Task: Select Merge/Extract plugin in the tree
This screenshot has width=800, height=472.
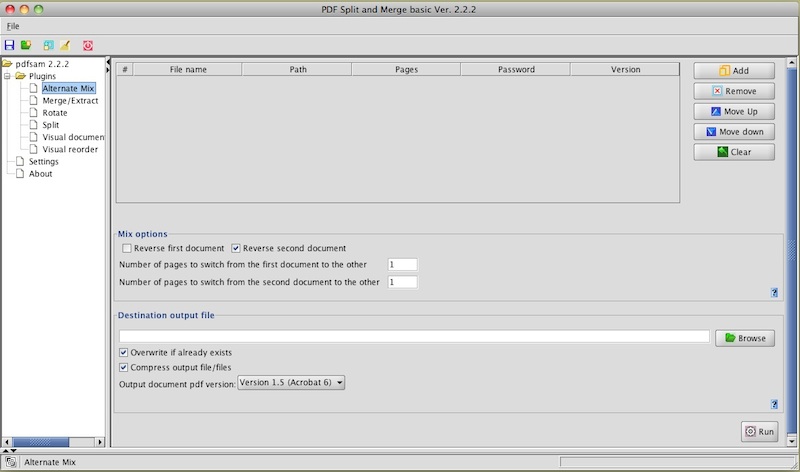Action: click(x=70, y=100)
